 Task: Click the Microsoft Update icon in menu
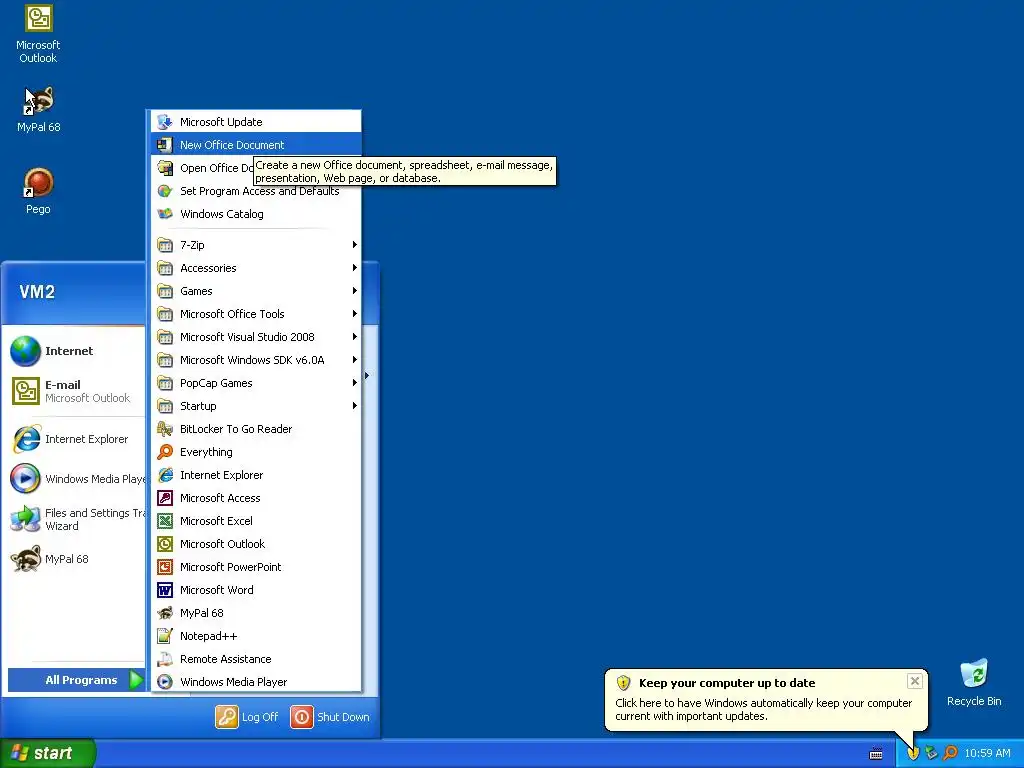coord(165,121)
